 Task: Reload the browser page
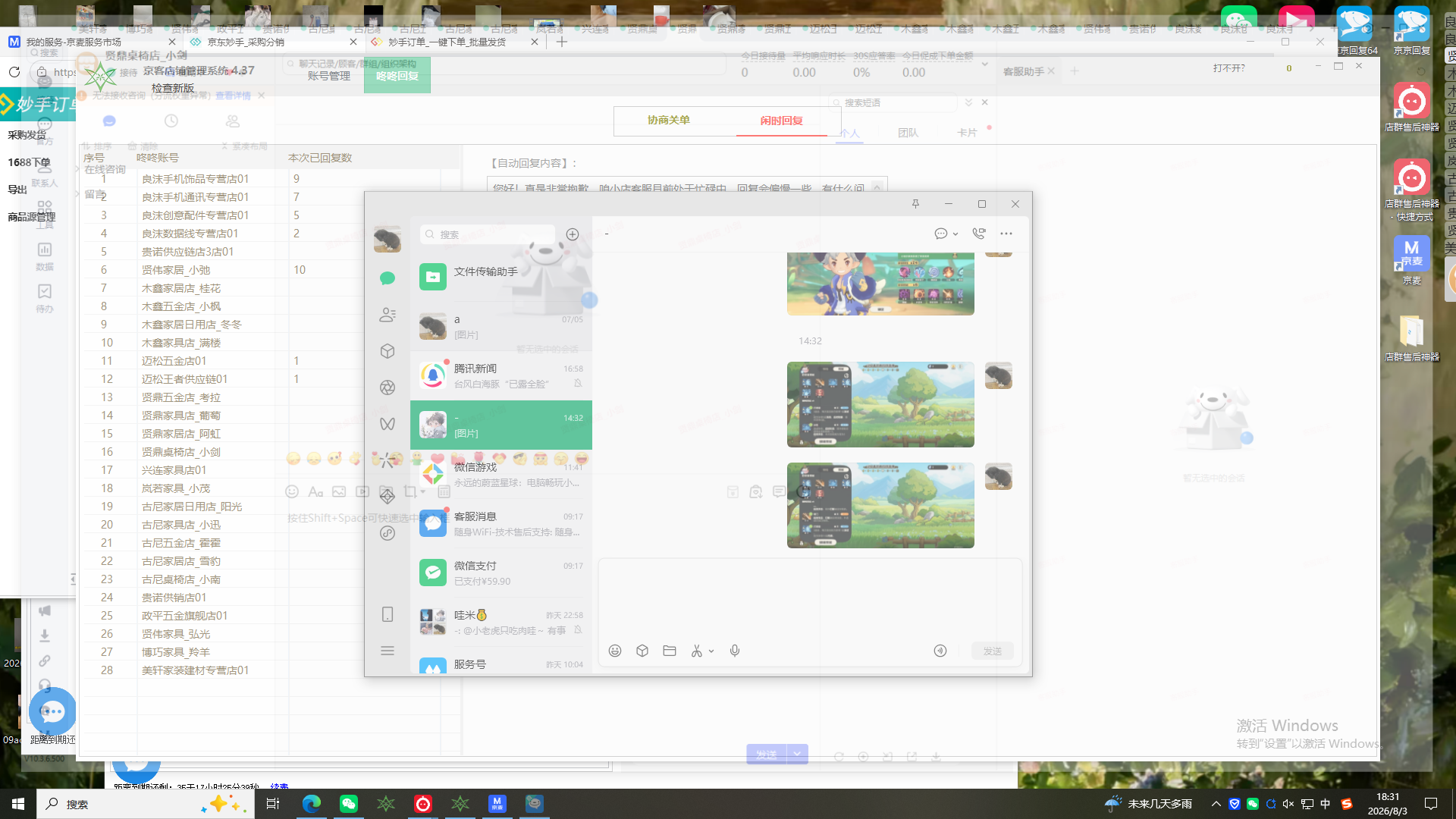14,72
